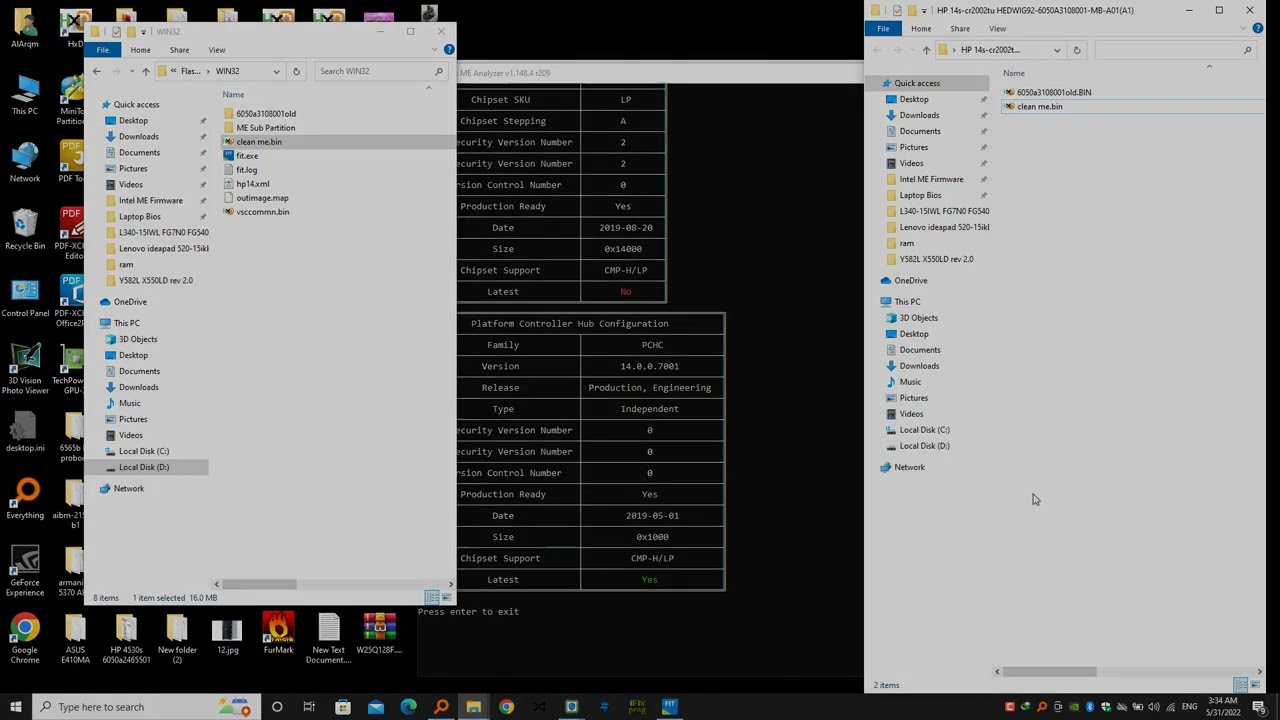
Task: Open Quick Access Toolbar dropdown in WIN32
Action: 143,32
